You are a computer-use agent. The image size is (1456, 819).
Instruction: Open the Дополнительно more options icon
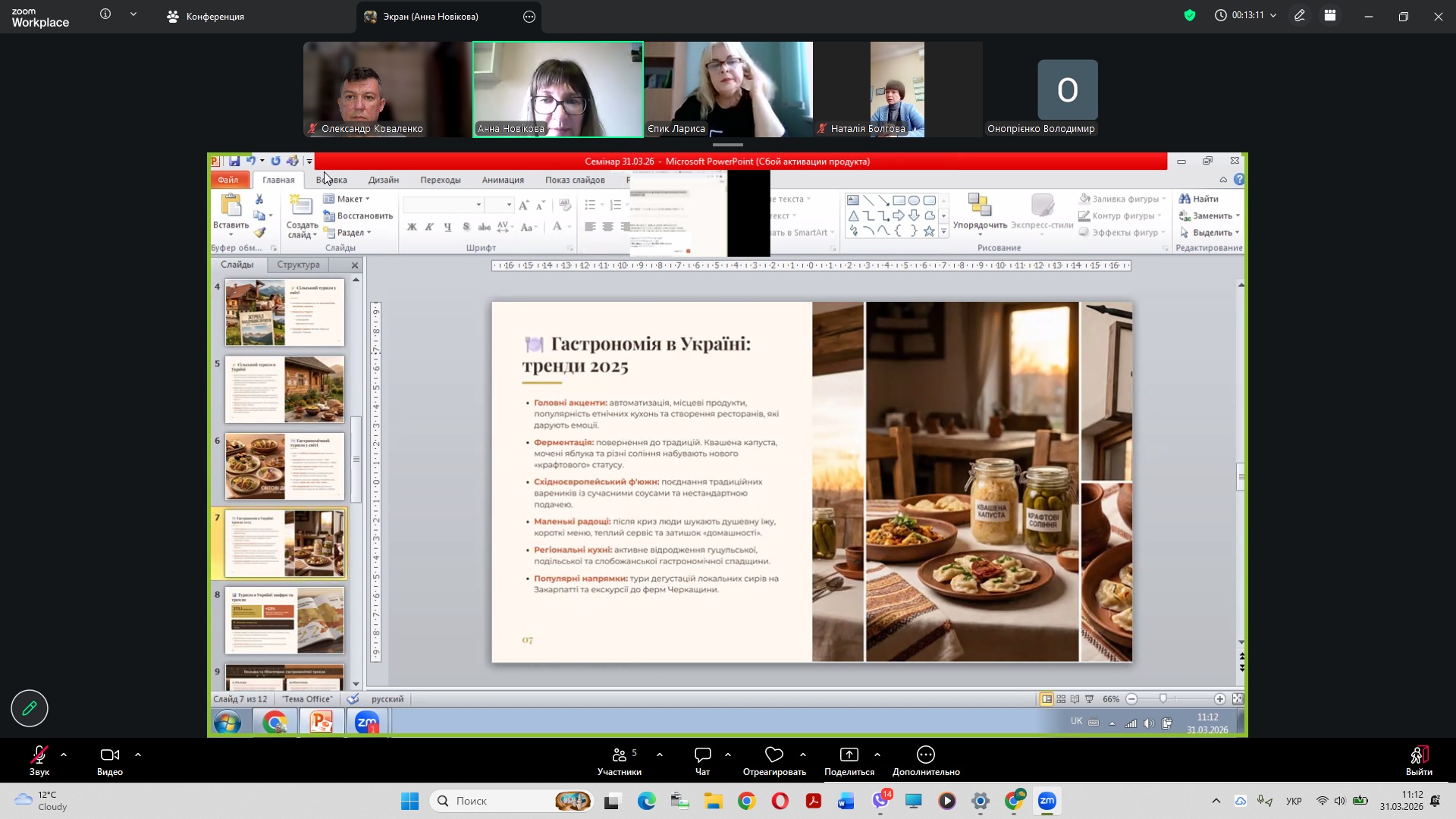click(x=925, y=755)
